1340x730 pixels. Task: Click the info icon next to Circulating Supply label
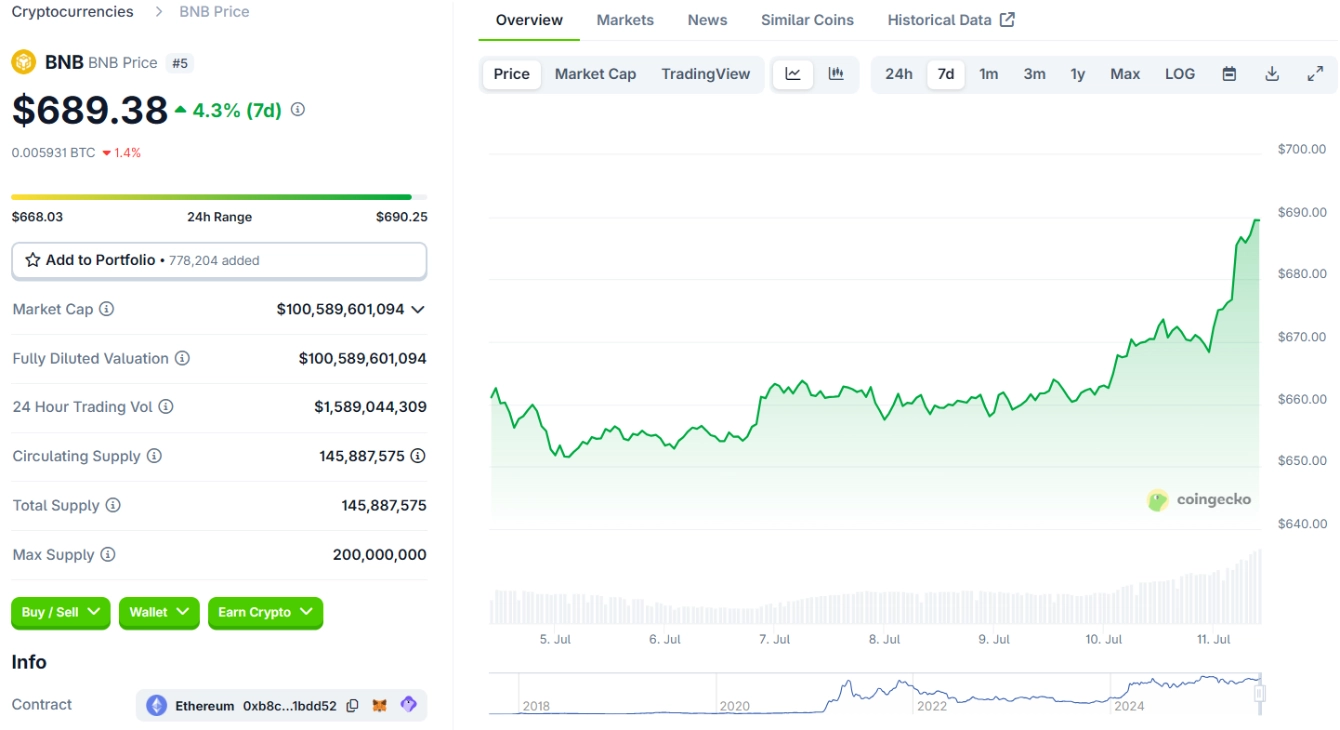point(154,456)
